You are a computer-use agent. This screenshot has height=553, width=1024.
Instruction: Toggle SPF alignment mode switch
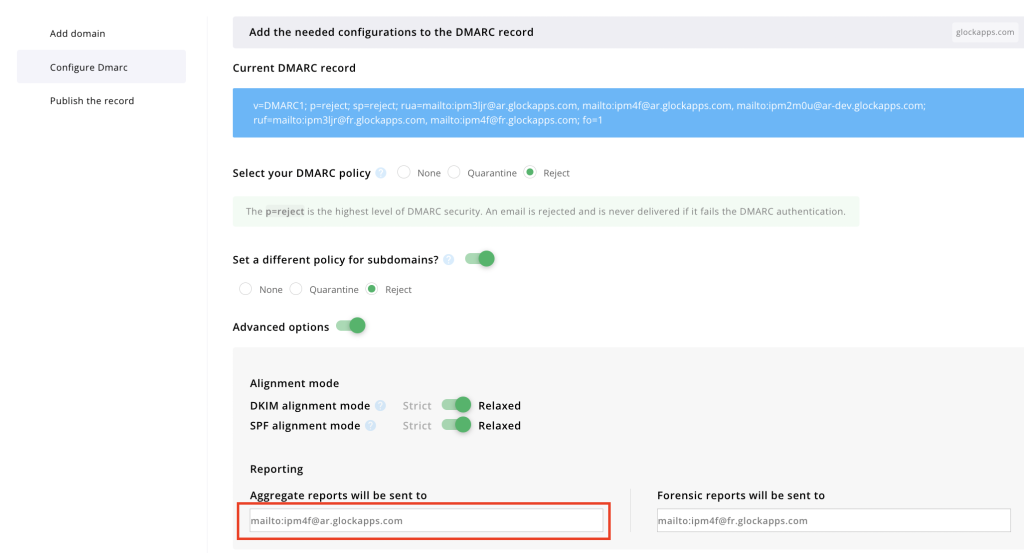(x=457, y=425)
